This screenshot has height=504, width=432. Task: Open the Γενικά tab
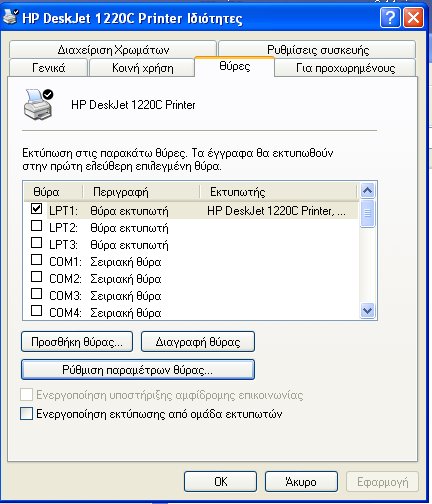pyautogui.click(x=49, y=68)
